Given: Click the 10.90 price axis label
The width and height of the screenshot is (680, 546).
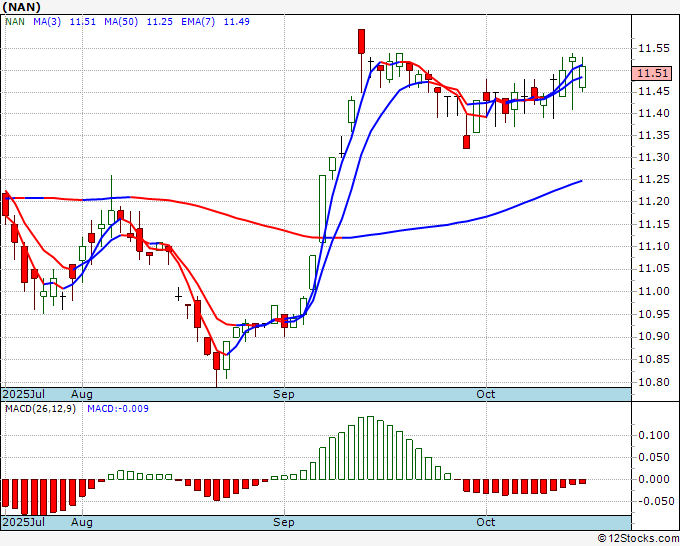Looking at the screenshot, I should [654, 337].
